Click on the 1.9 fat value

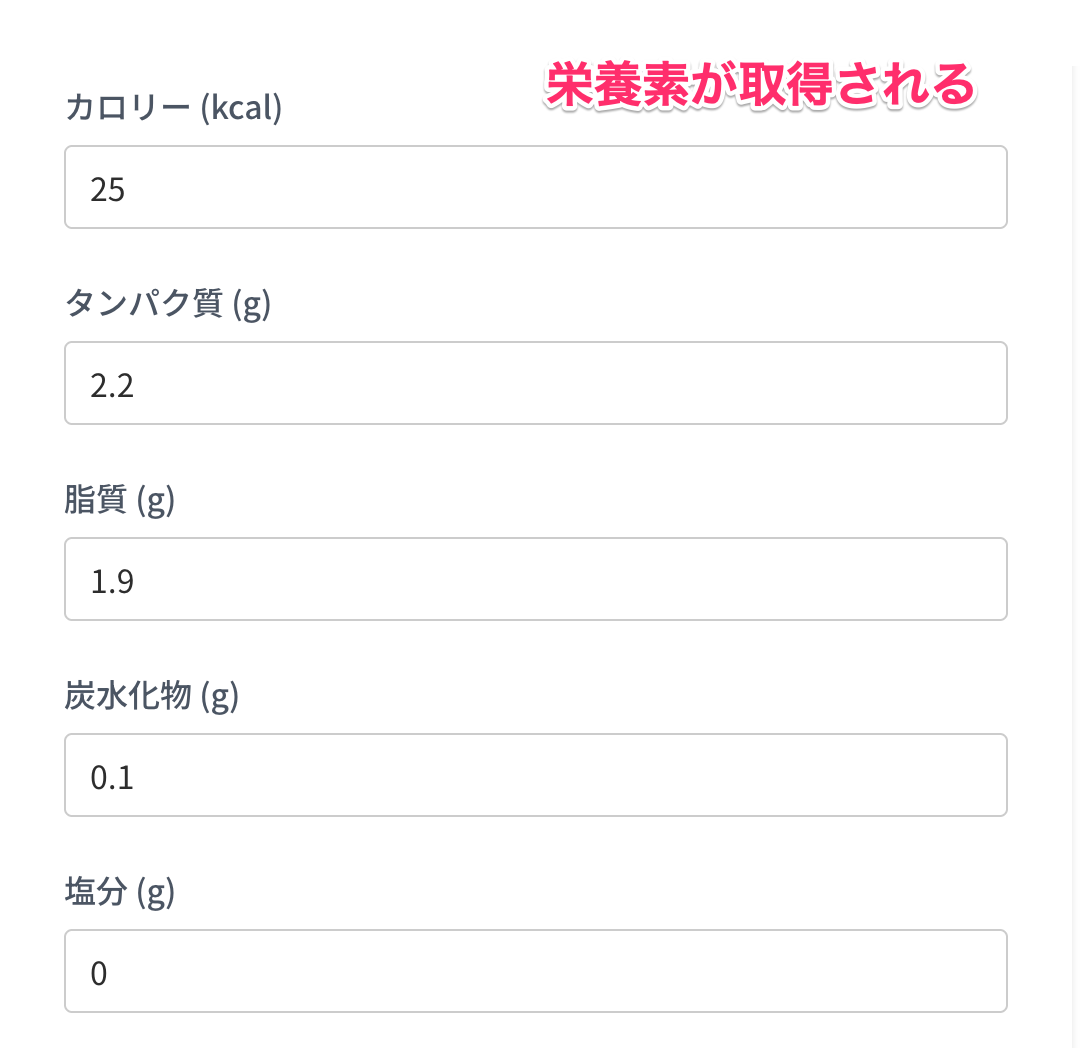(112, 582)
